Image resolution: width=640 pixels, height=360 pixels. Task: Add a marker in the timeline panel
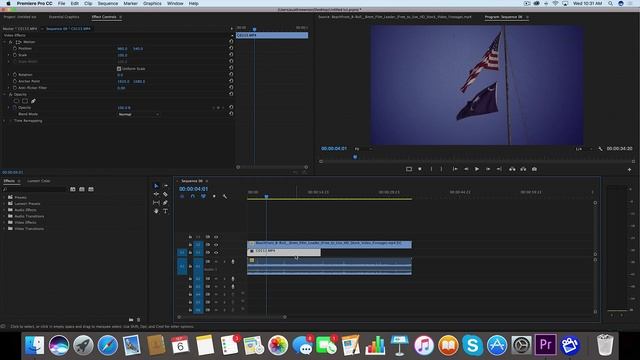[x=214, y=196]
